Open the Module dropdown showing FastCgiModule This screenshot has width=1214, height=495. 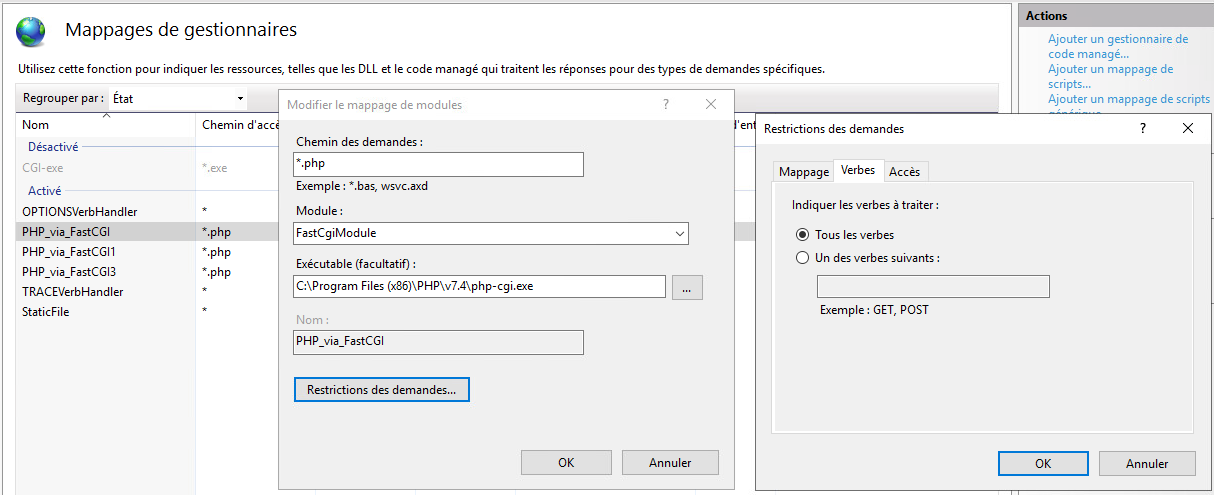679,233
